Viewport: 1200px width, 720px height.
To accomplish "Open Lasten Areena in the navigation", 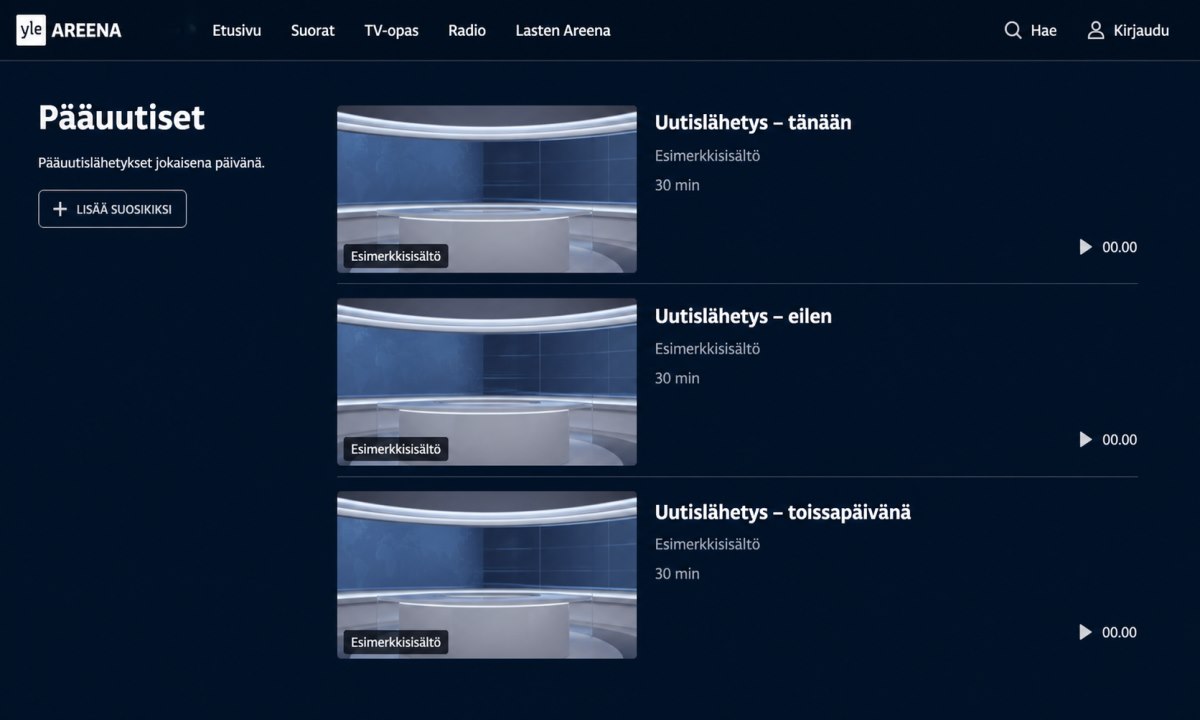I will click(x=563, y=31).
